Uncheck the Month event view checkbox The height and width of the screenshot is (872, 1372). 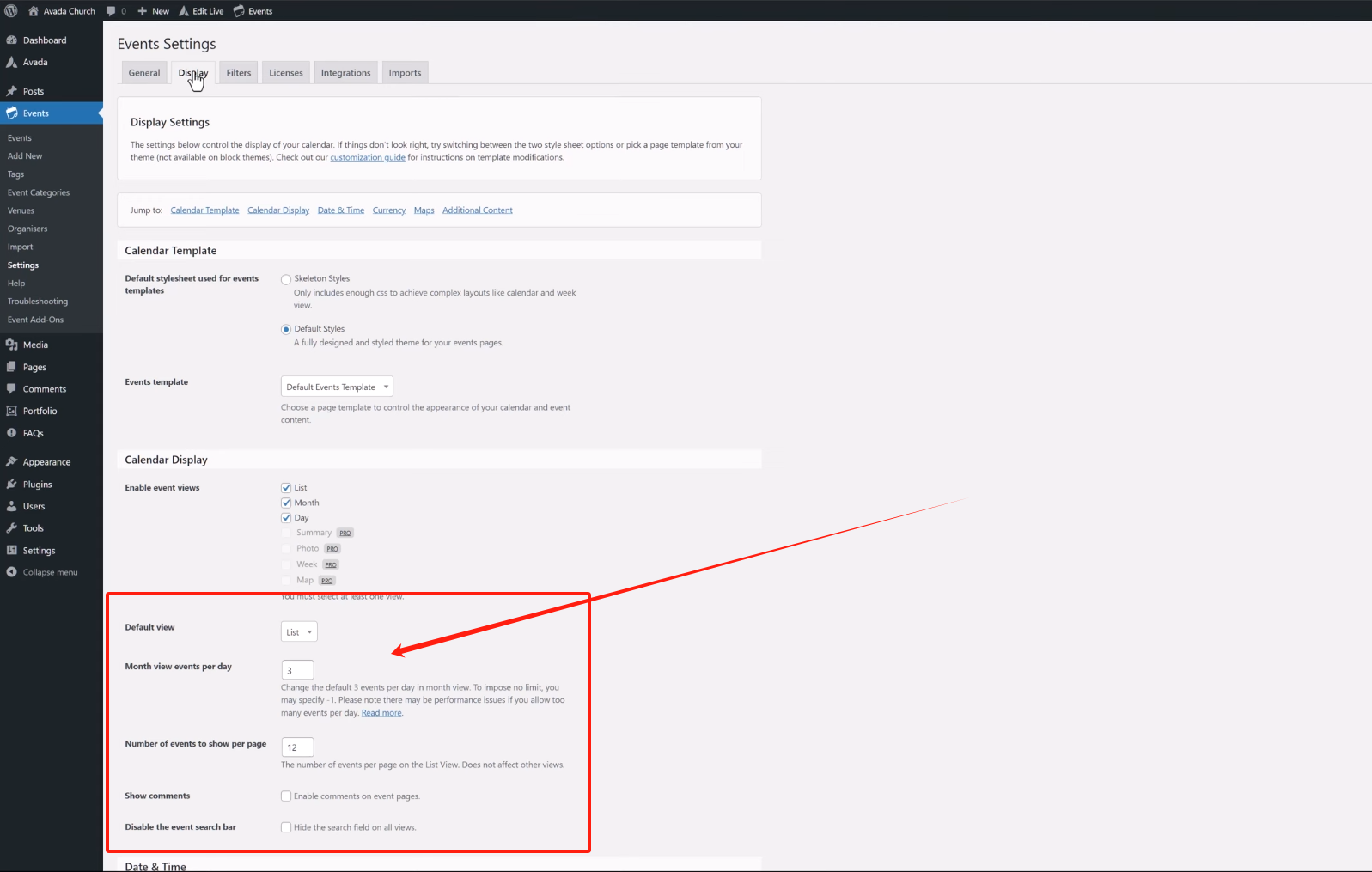[286, 503]
